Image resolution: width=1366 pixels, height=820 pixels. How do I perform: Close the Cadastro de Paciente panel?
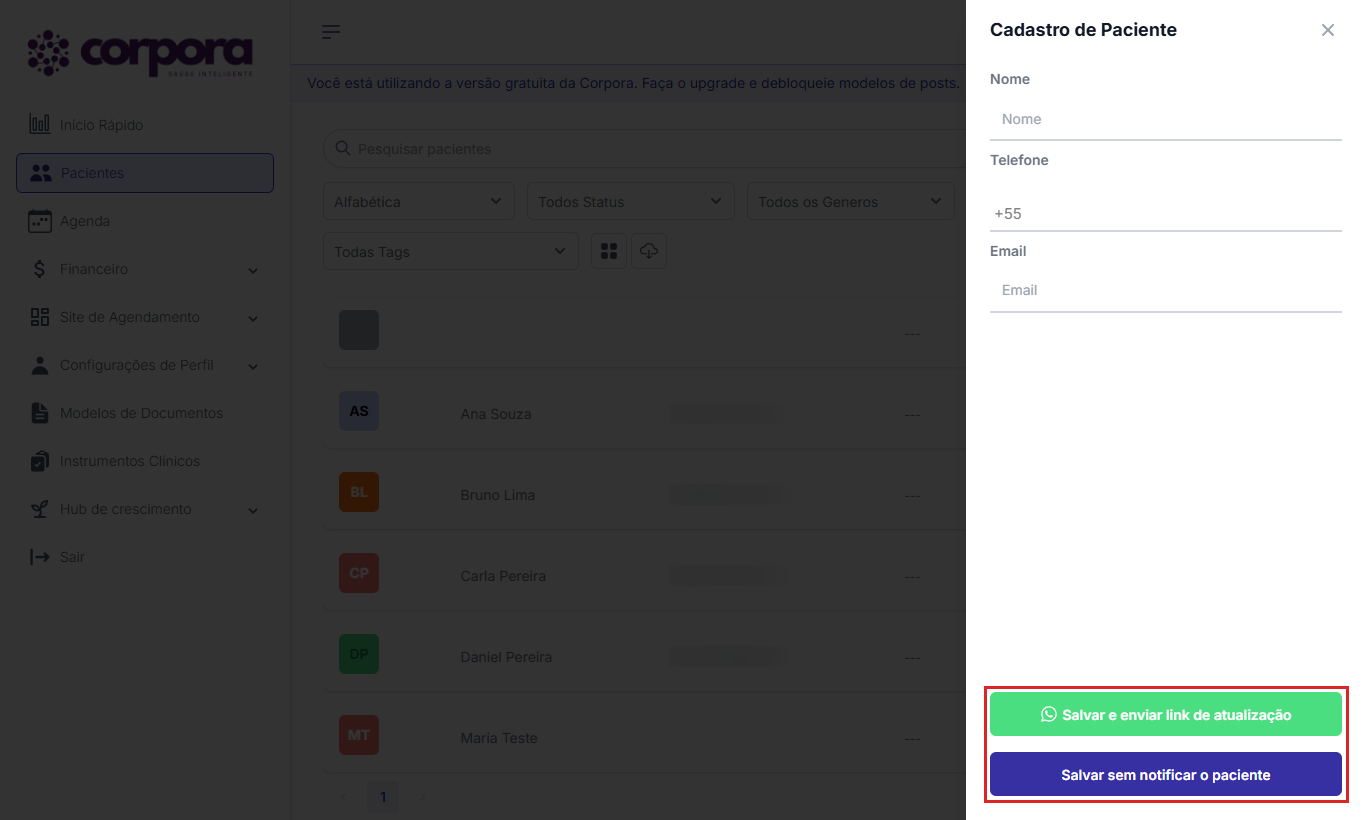pos(1328,30)
